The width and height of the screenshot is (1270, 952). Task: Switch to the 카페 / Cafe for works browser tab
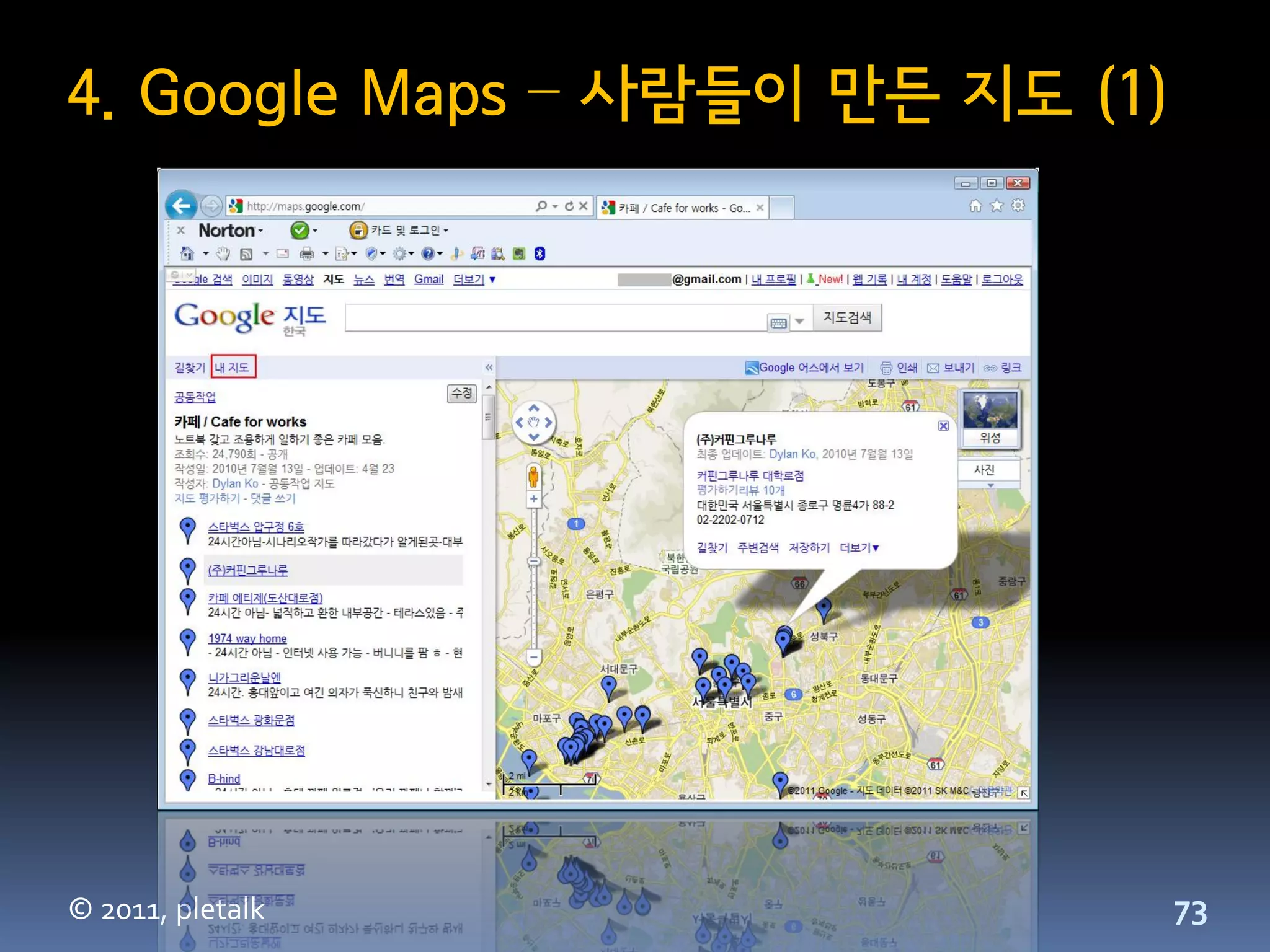[x=682, y=208]
